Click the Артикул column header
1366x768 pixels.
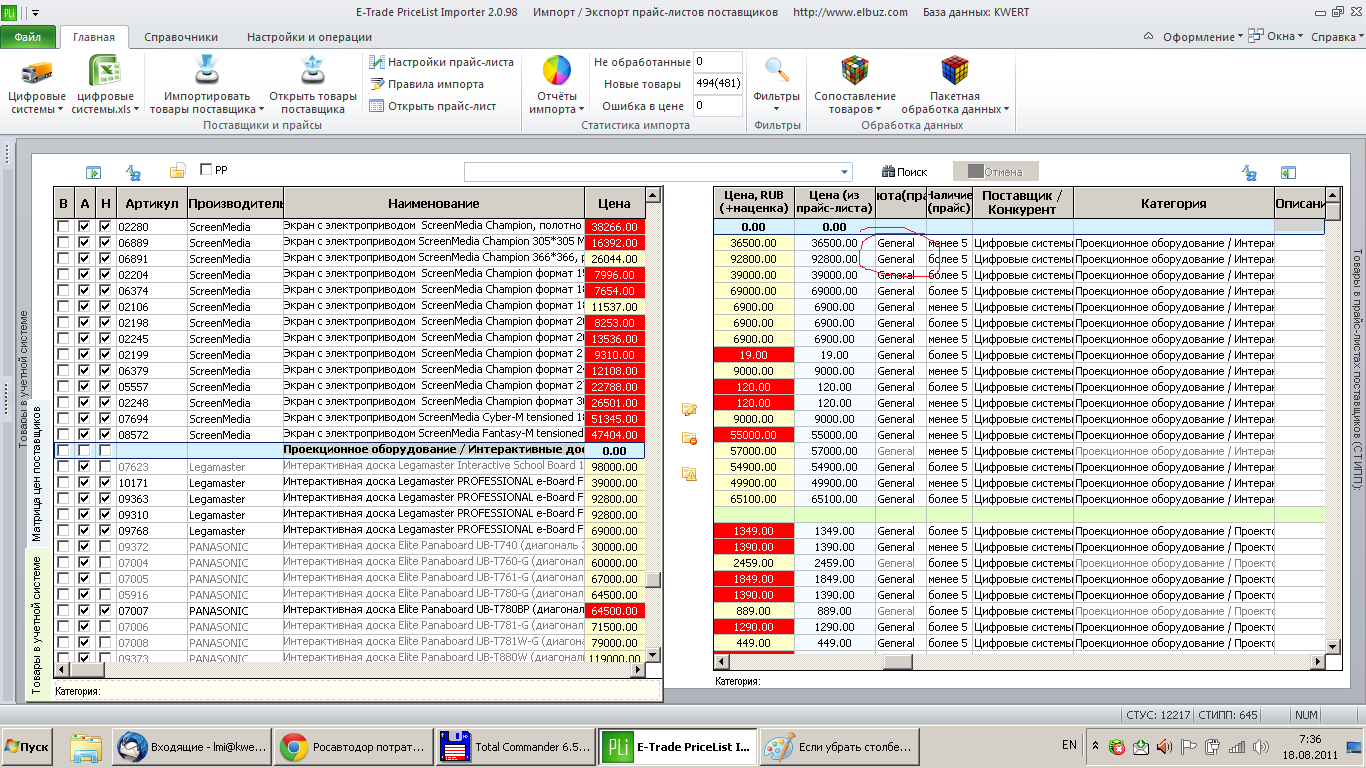tap(151, 203)
